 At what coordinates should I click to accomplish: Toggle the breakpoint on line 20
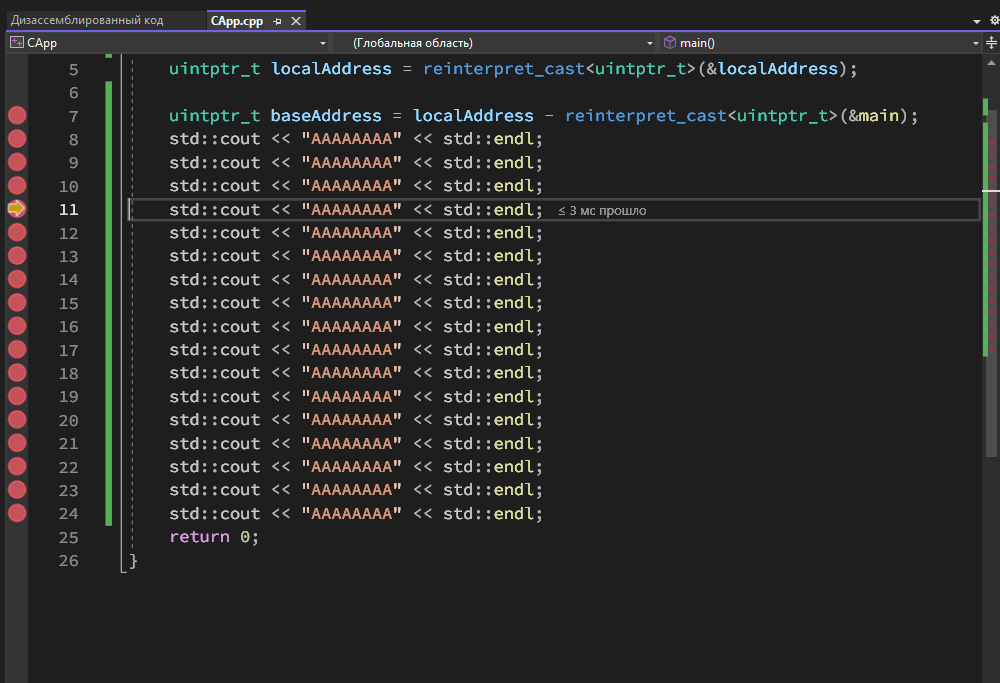point(17,420)
